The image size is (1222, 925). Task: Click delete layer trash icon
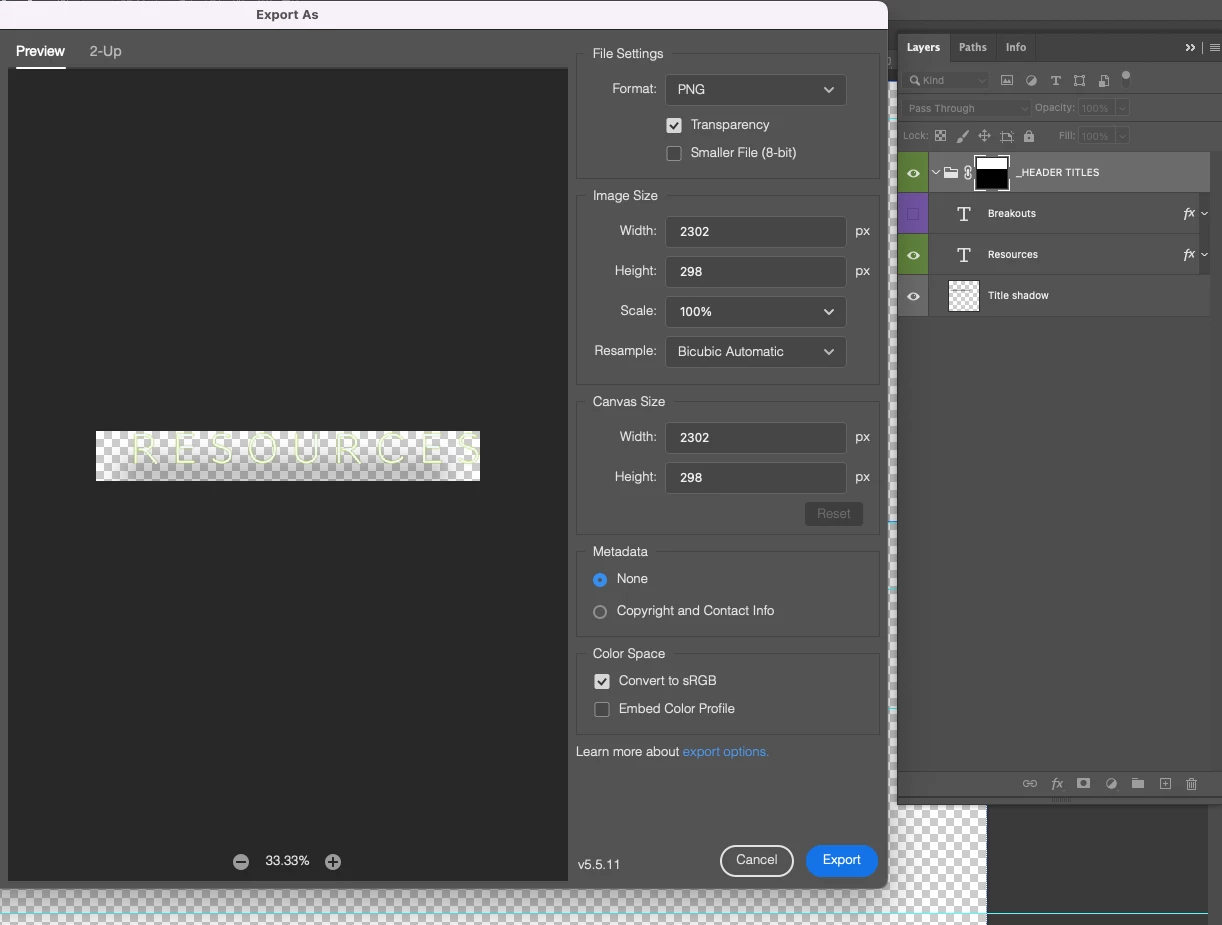coord(1191,784)
